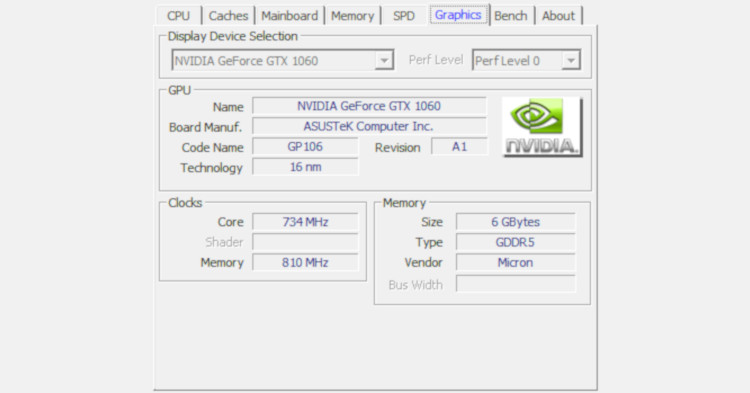Click the Technology label

pyautogui.click(x=211, y=168)
